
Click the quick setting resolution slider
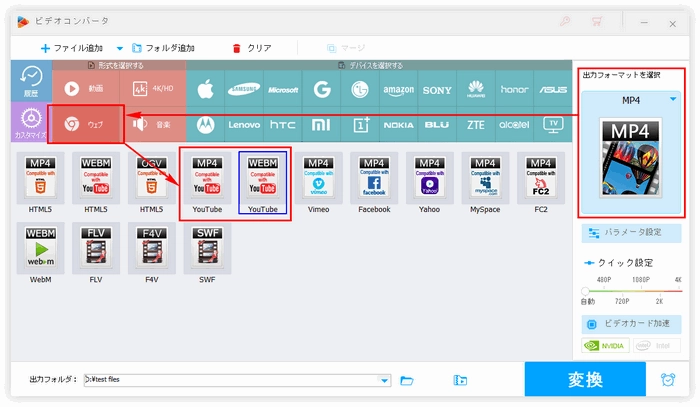(631, 290)
